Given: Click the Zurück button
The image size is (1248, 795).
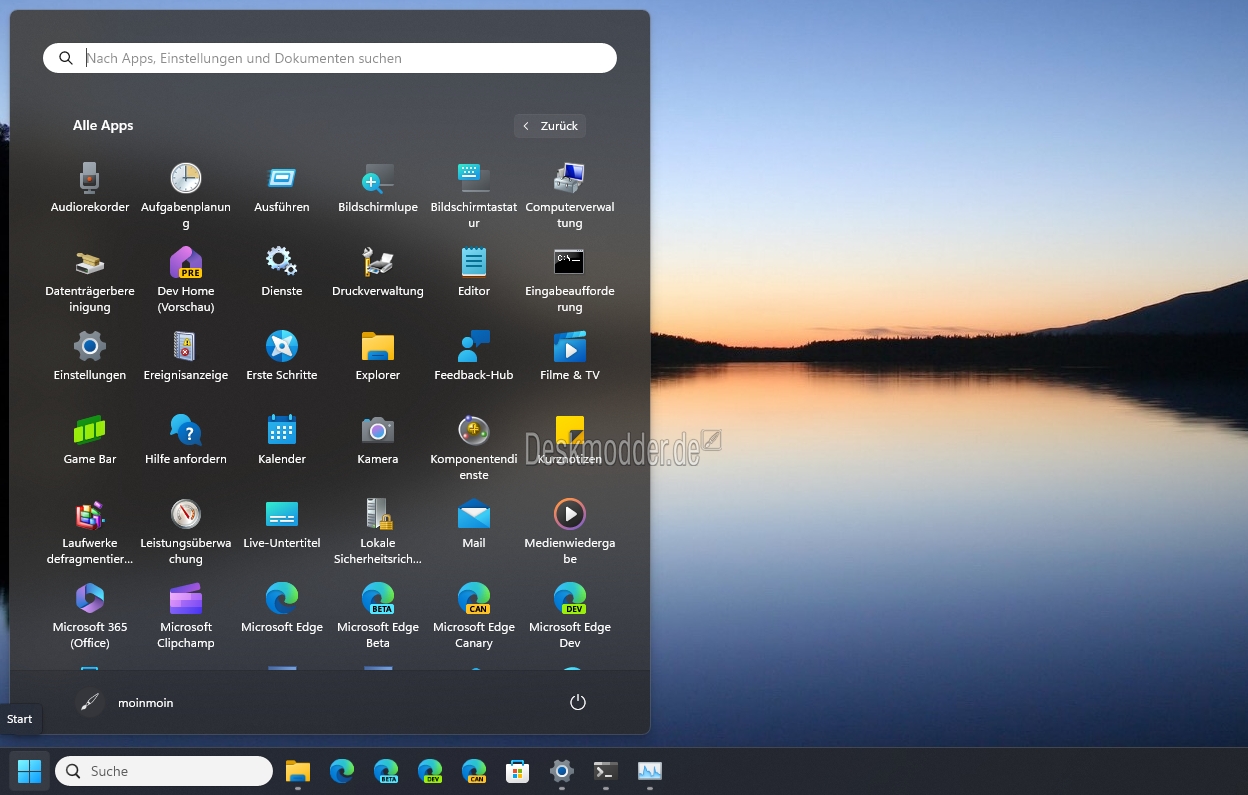Looking at the screenshot, I should [x=550, y=126].
